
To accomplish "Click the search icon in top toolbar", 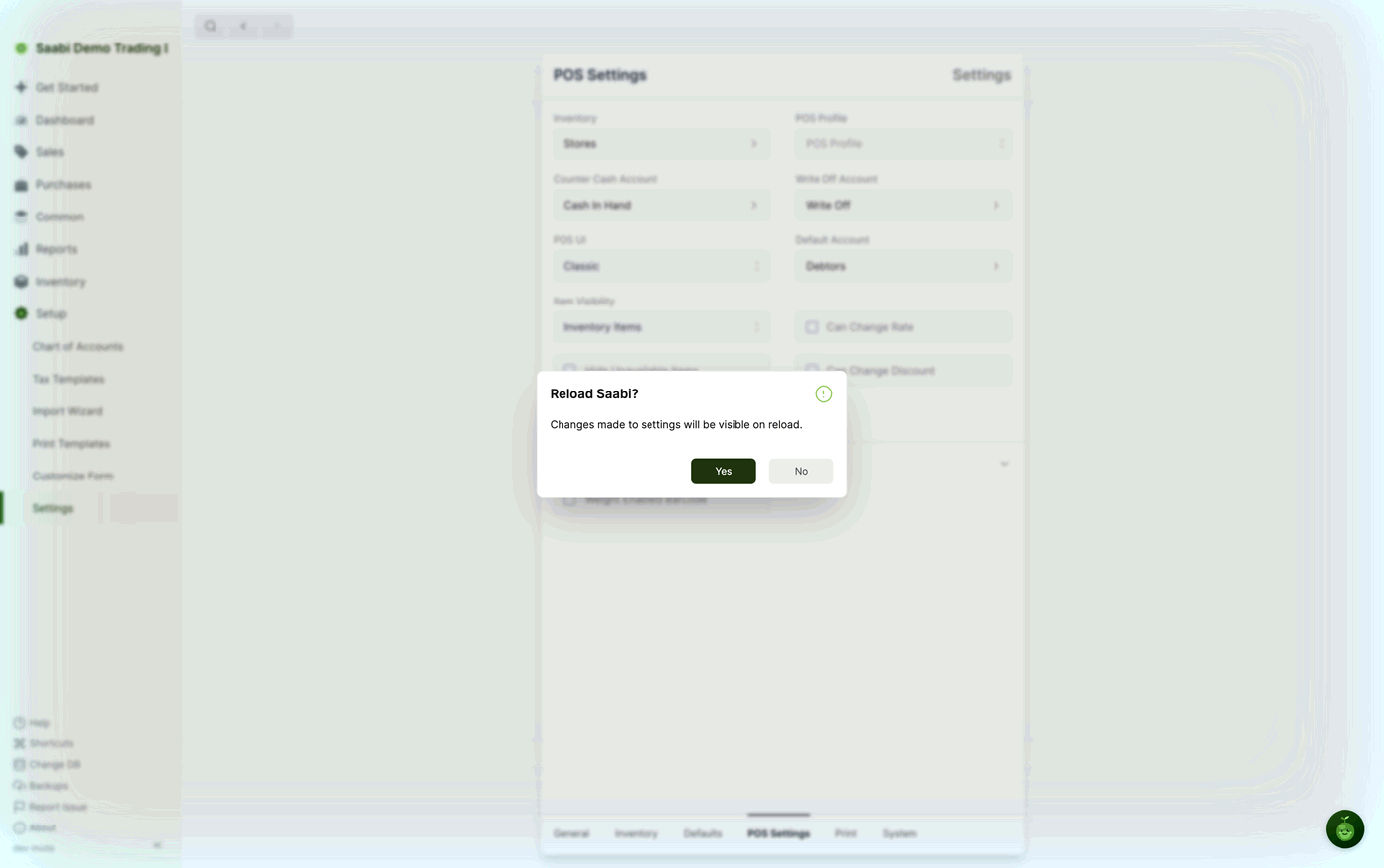I will pos(211,26).
